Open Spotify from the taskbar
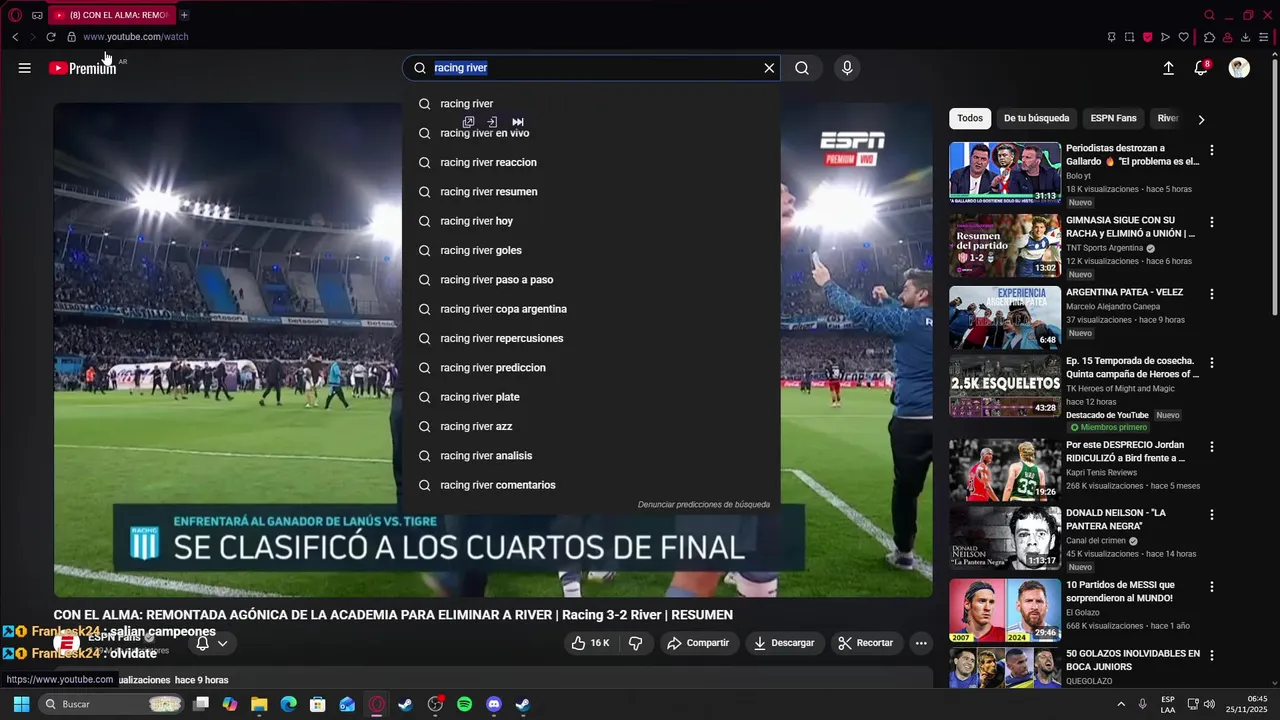 464,704
